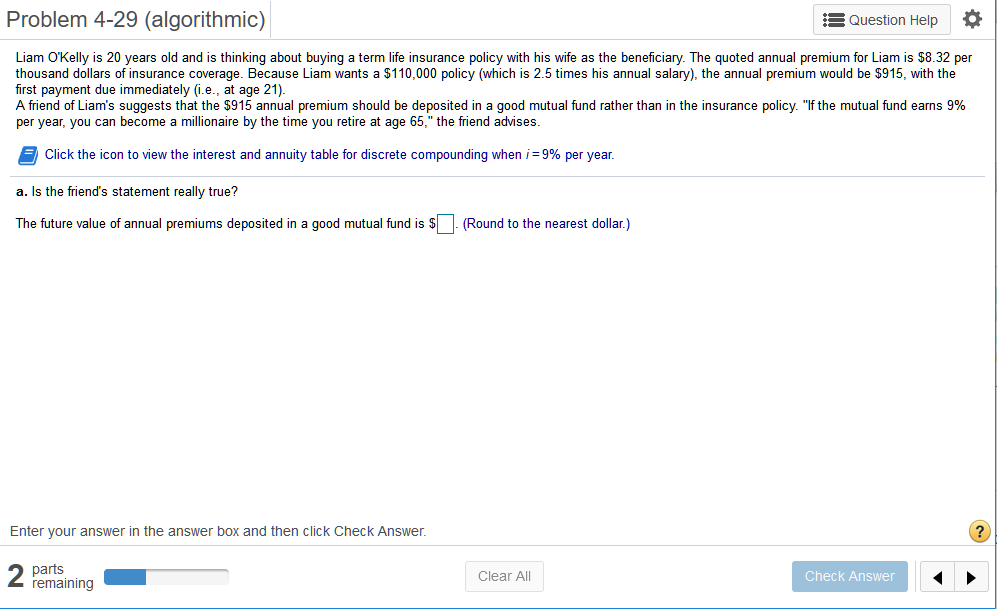The image size is (997, 609).
Task: Select the blue textbook icon beside the table link
Action: tap(28, 154)
